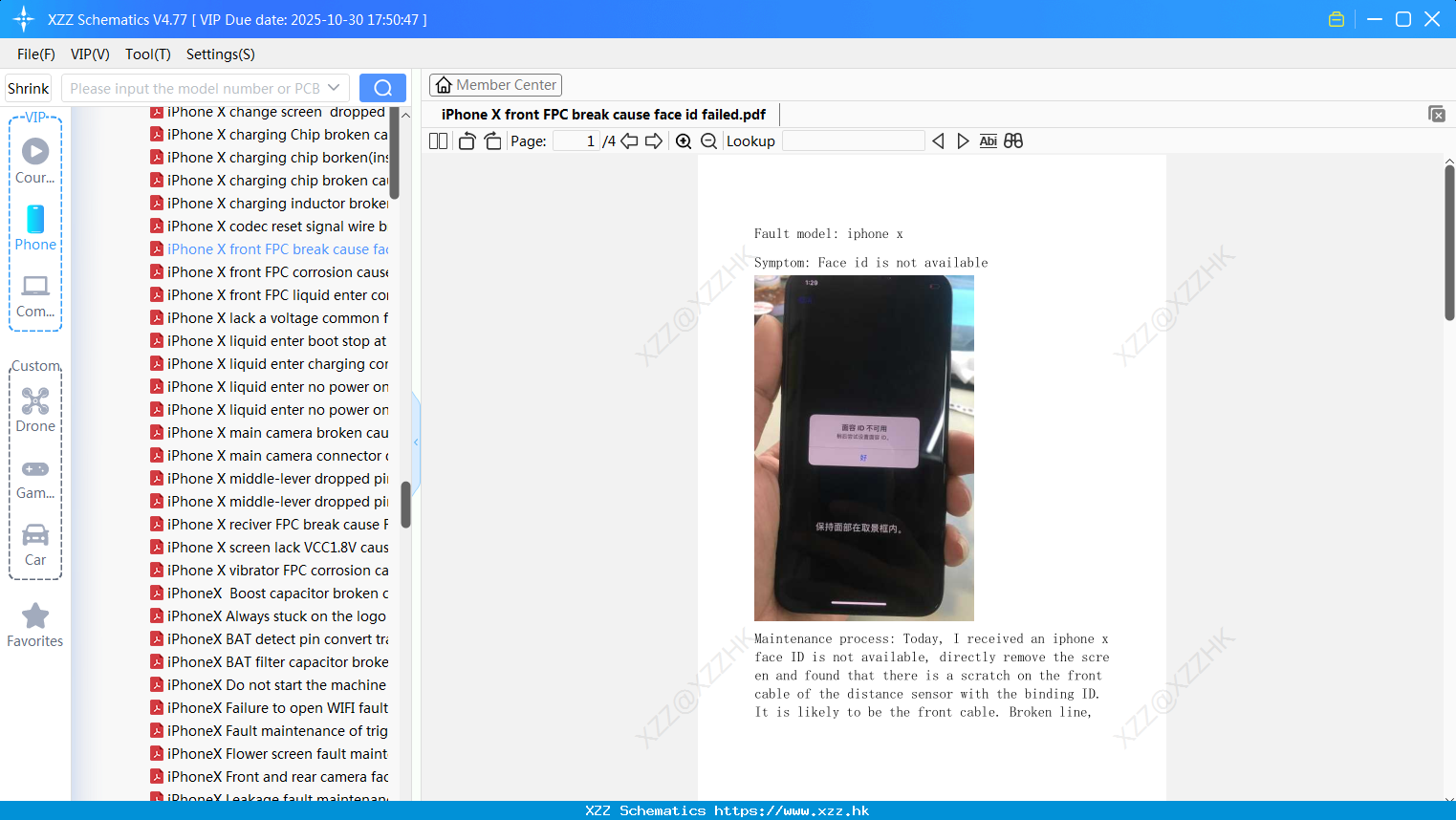Image resolution: width=1456 pixels, height=820 pixels.
Task: Zoom out of the PDF
Action: click(708, 140)
